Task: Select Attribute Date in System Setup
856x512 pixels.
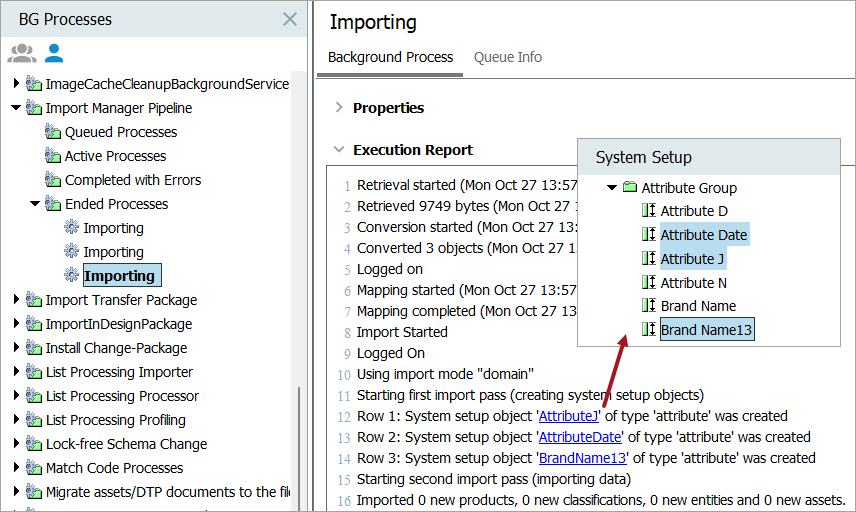Action: pos(703,235)
